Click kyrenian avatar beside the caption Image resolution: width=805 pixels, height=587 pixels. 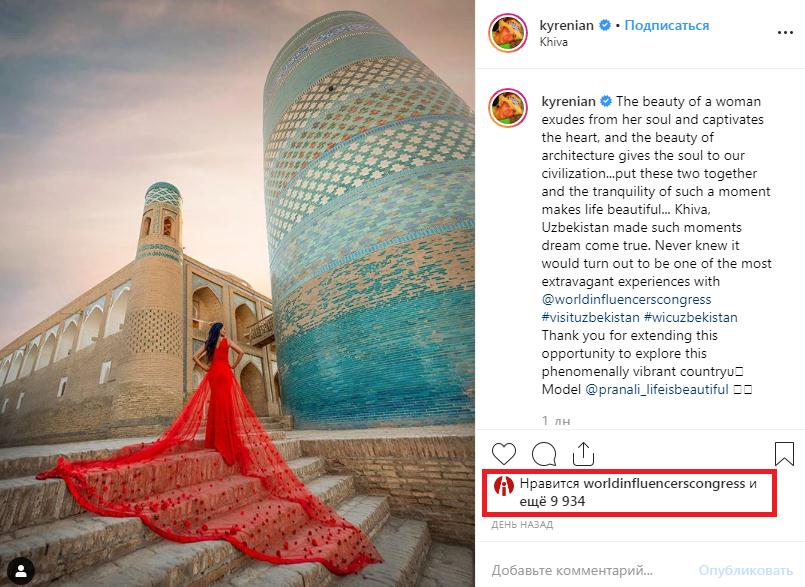tap(508, 108)
